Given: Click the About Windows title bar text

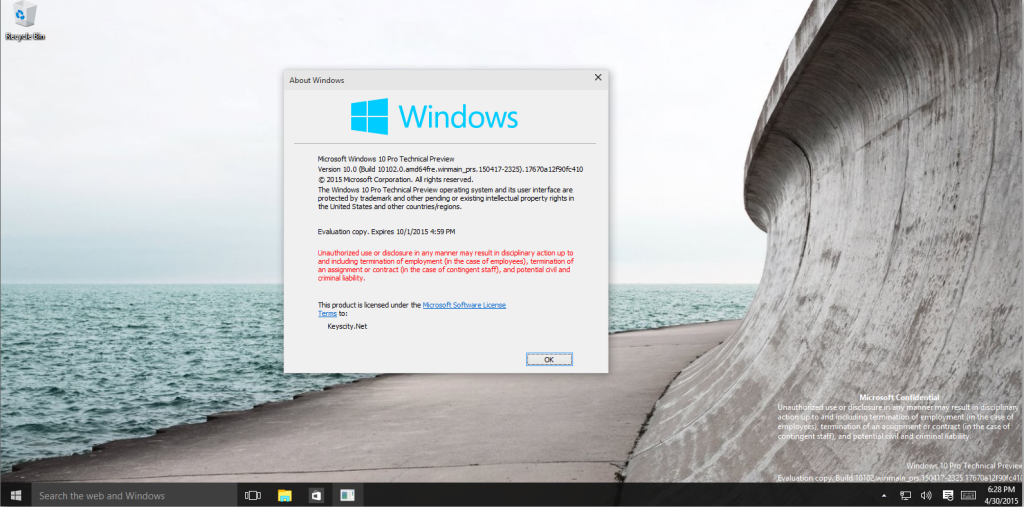Looking at the screenshot, I should (x=317, y=80).
